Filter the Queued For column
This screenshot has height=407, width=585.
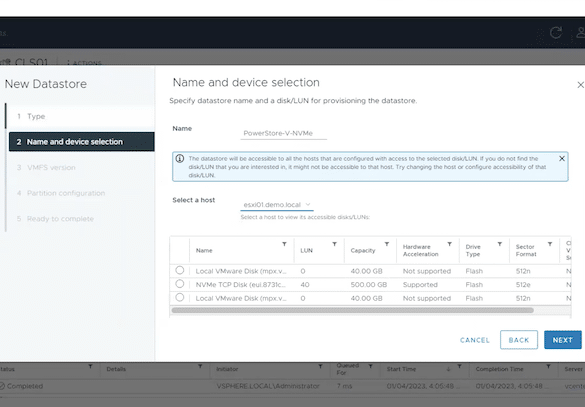(370, 366)
